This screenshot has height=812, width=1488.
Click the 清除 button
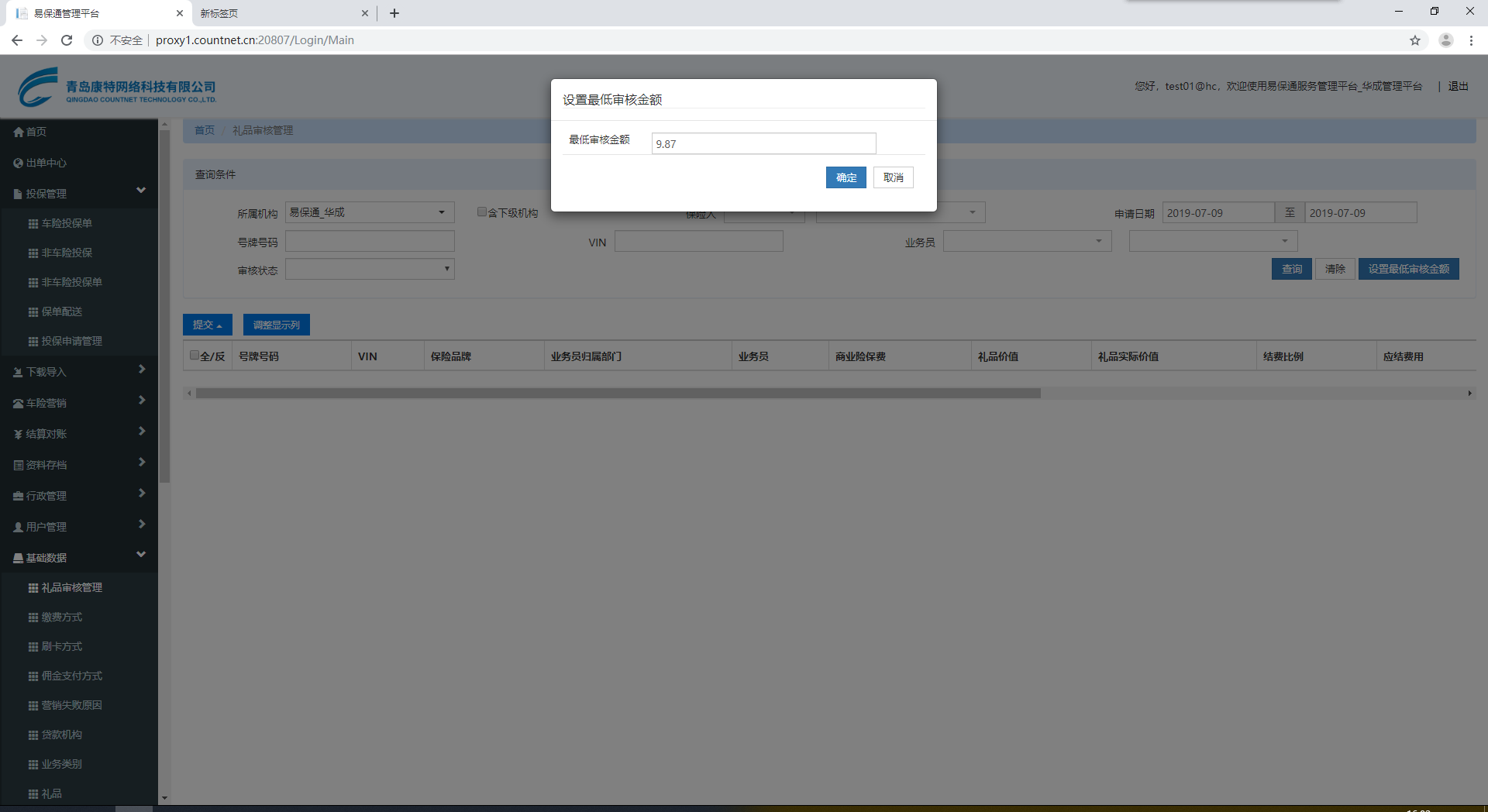click(1335, 269)
